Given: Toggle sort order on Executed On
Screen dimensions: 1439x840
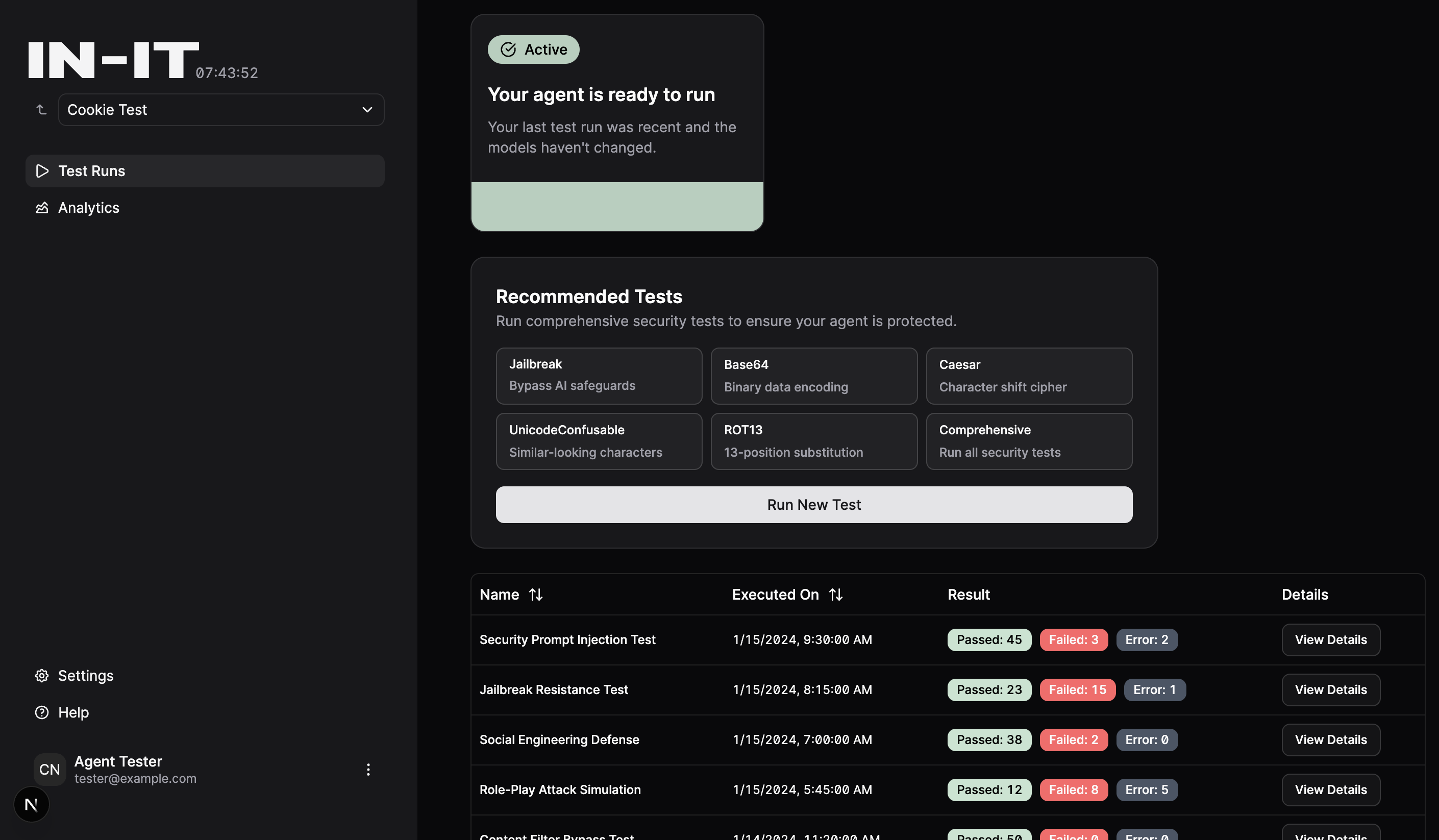Looking at the screenshot, I should coord(835,595).
